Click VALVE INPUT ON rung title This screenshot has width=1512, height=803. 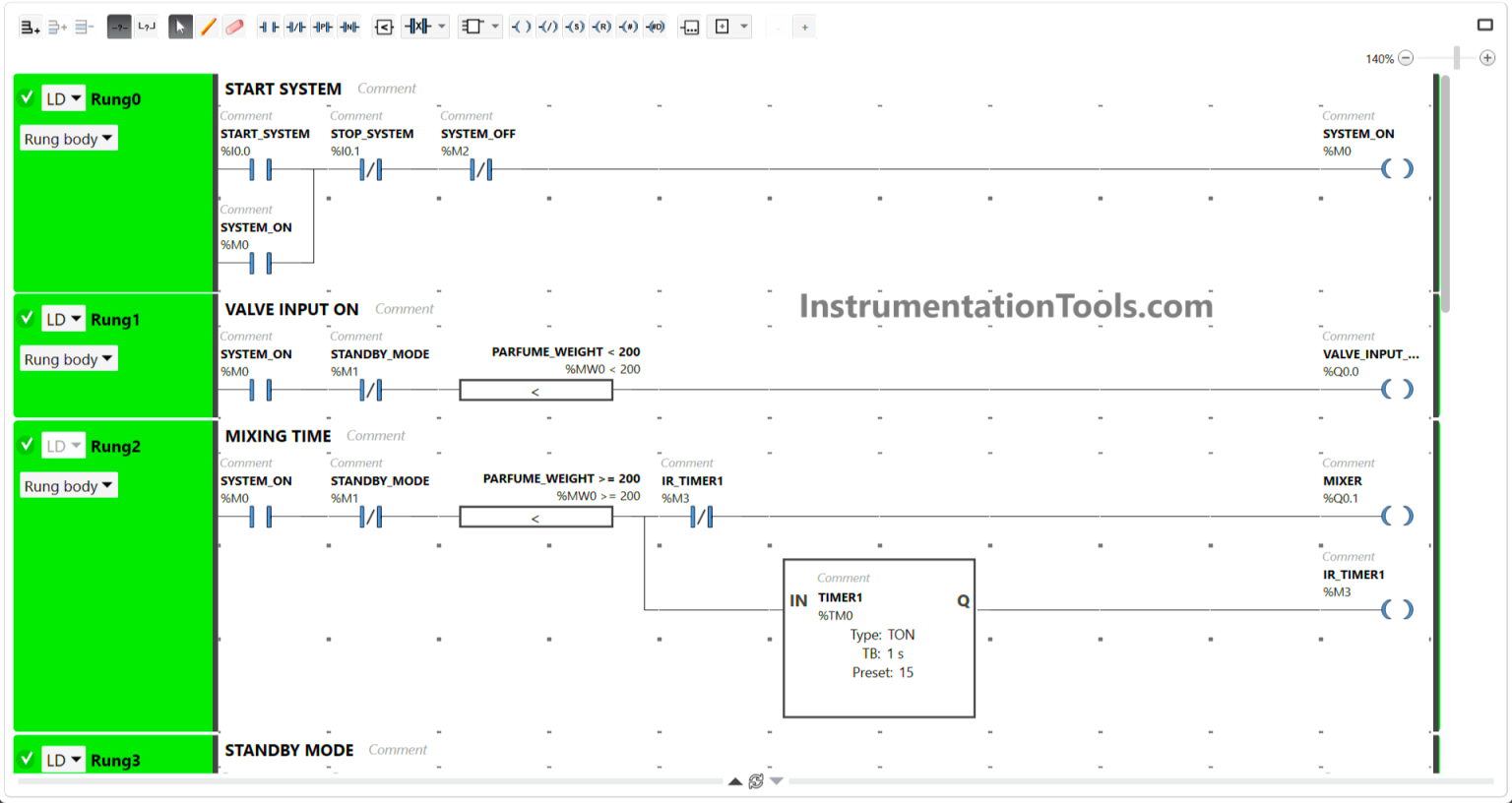[x=291, y=309]
